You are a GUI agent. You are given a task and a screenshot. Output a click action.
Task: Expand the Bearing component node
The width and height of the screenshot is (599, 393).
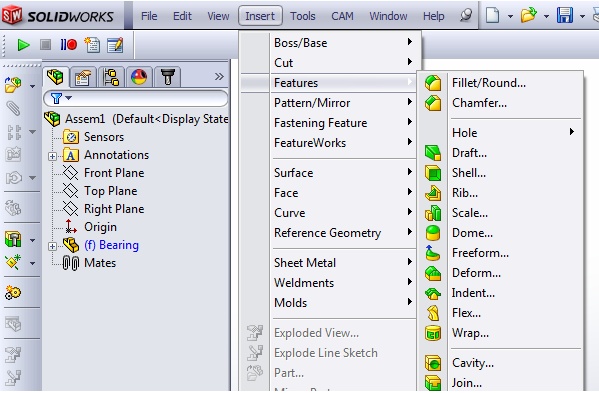[x=52, y=246]
